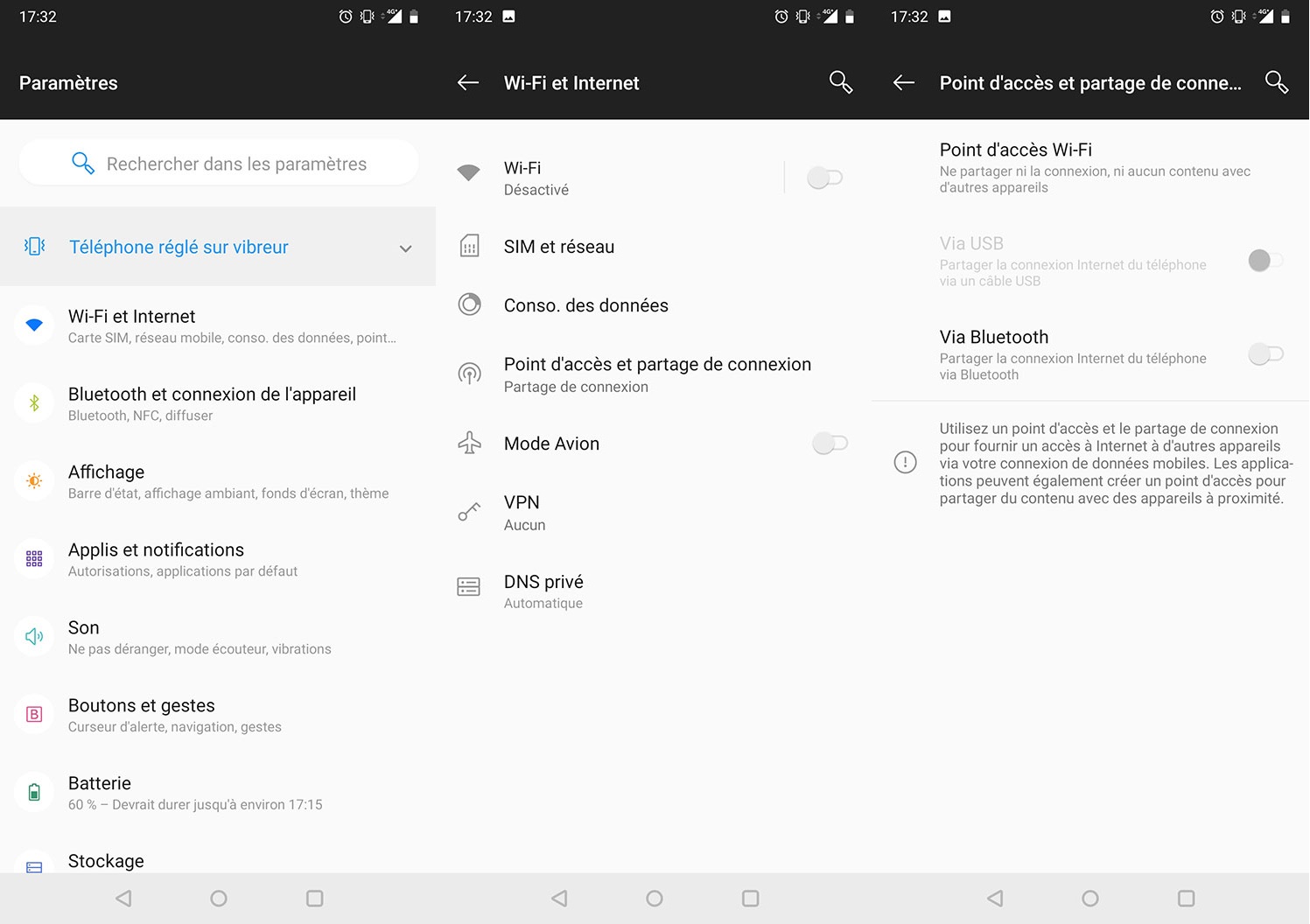Open the Son settings entry
Viewport: 1310px width, 924px height.
pos(218,637)
